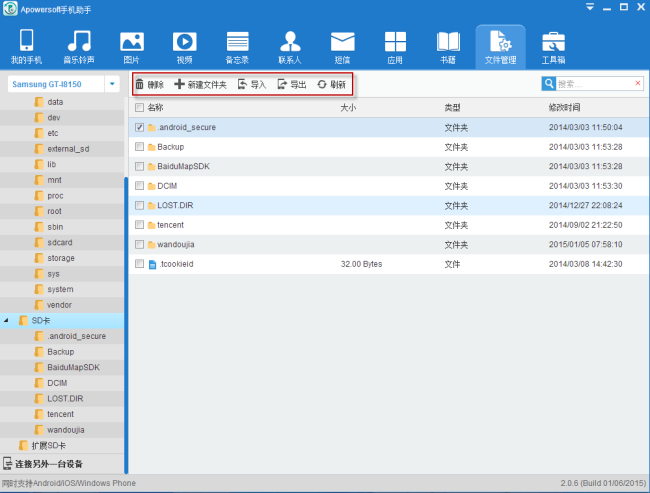650x493 pixels.
Task: Click the .tcookieid file name
Action: (x=176, y=264)
